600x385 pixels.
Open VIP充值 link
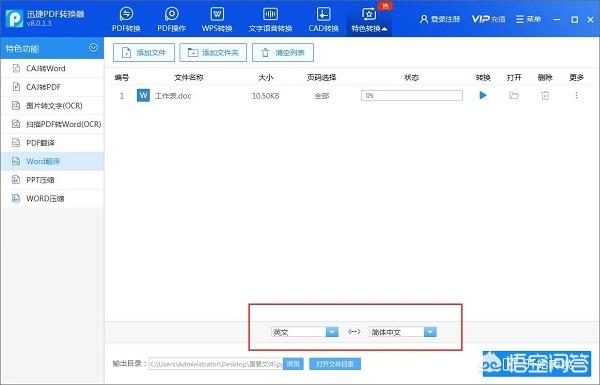pos(488,19)
